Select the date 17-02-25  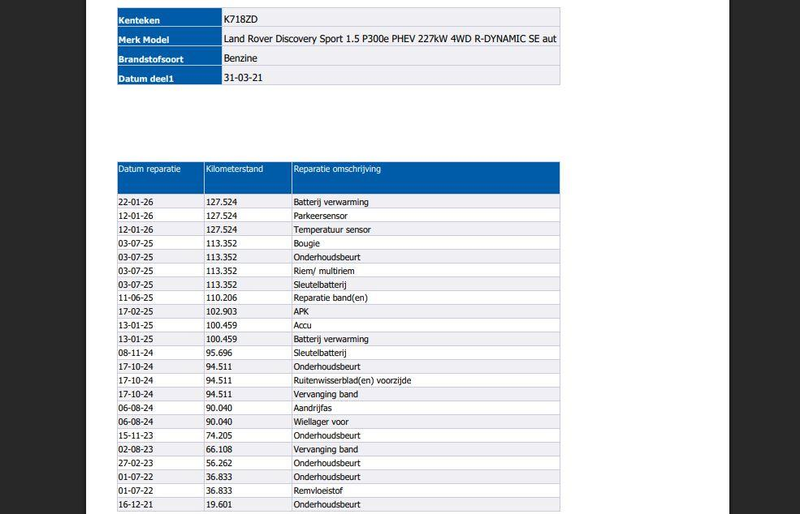pos(136,311)
